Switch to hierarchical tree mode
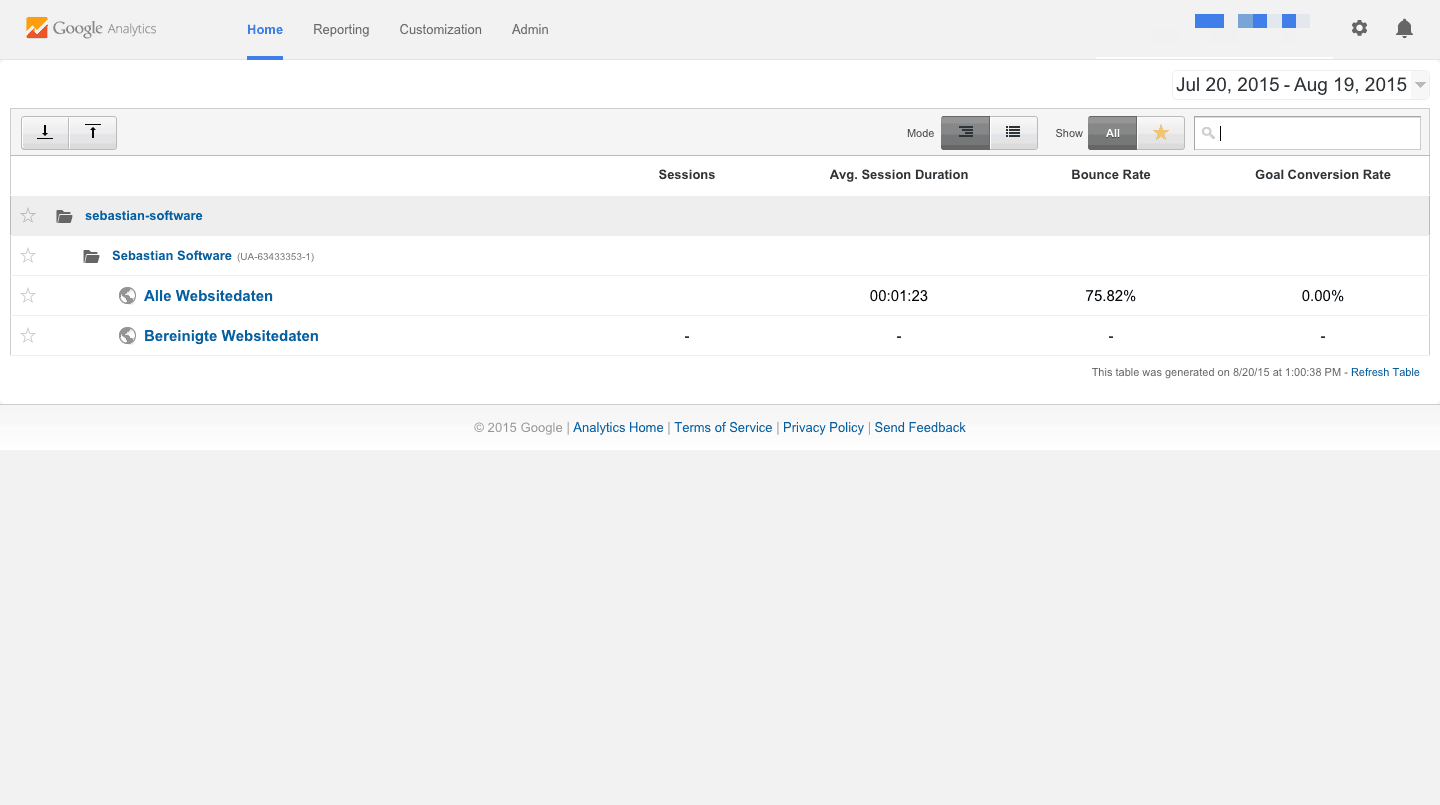 coord(965,132)
